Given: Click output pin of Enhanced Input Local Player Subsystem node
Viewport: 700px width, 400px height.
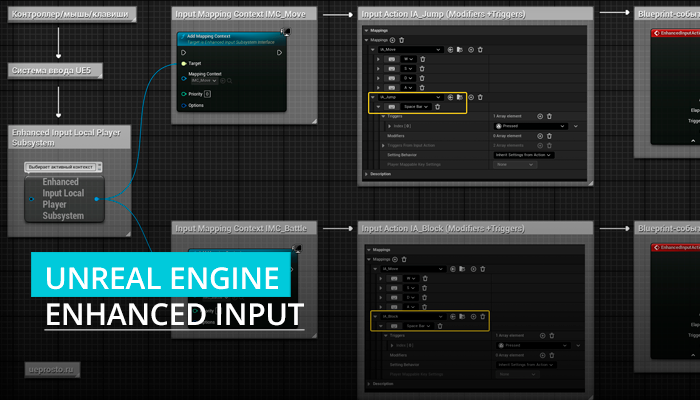Looking at the screenshot, I should click(x=96, y=199).
